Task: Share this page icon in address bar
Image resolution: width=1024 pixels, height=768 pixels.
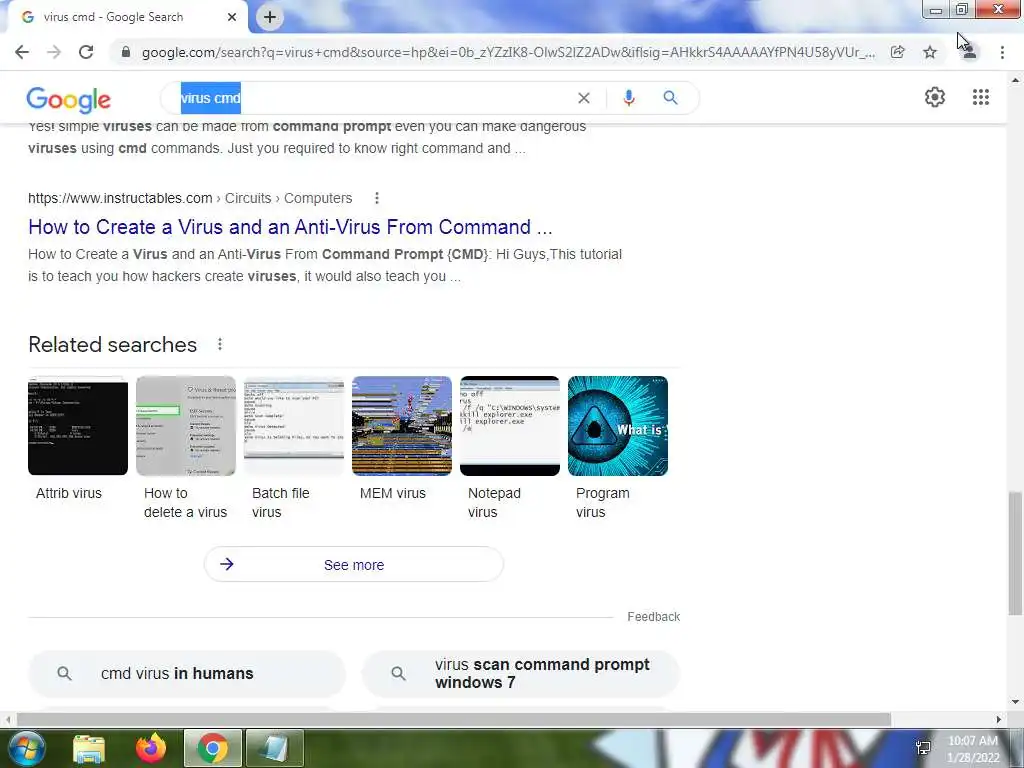Action: 898,52
